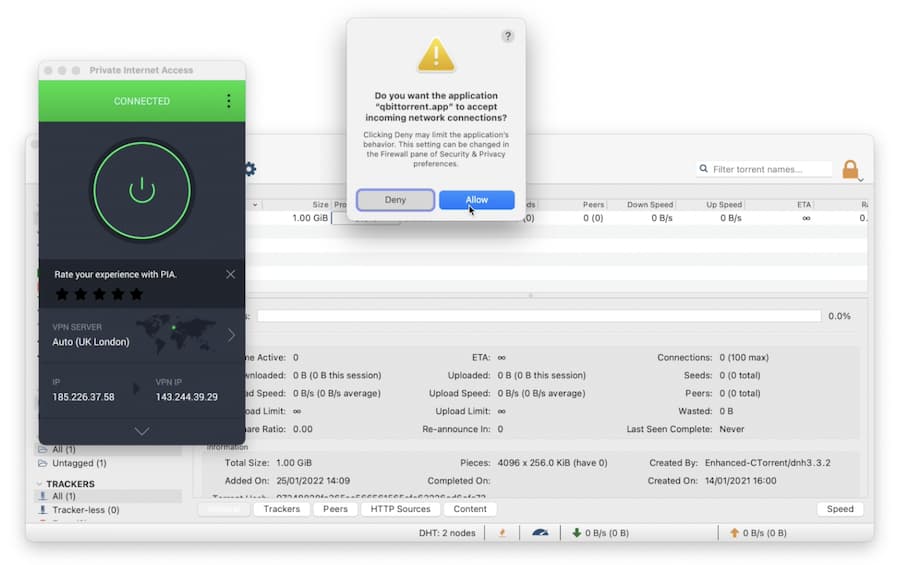The width and height of the screenshot is (900, 565).
Task: Rate PIA with the third star
Action: [99, 294]
